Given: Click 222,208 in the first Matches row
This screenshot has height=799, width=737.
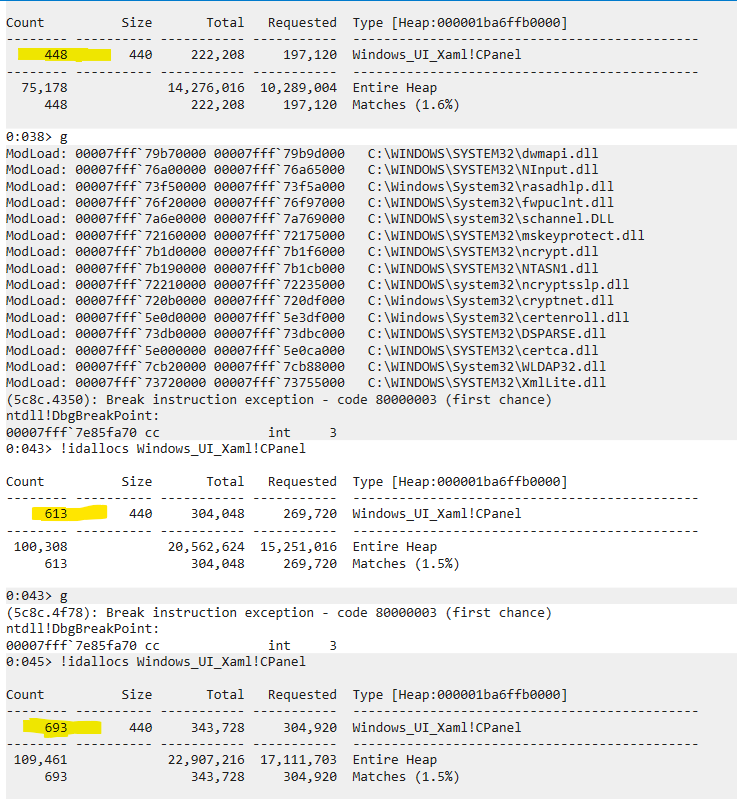Looking at the screenshot, I should [218, 105].
